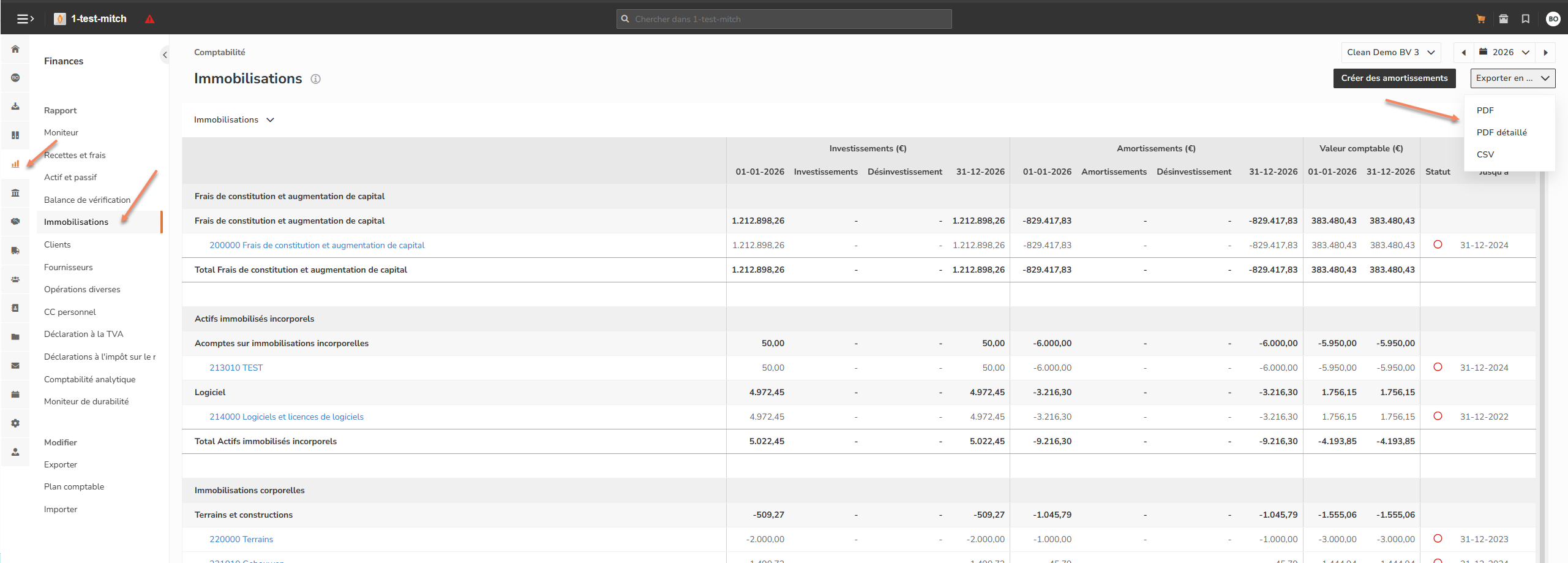The height and width of the screenshot is (563, 1568).
Task: Open account 214000 Logiciels et licences link
Action: click(x=286, y=417)
